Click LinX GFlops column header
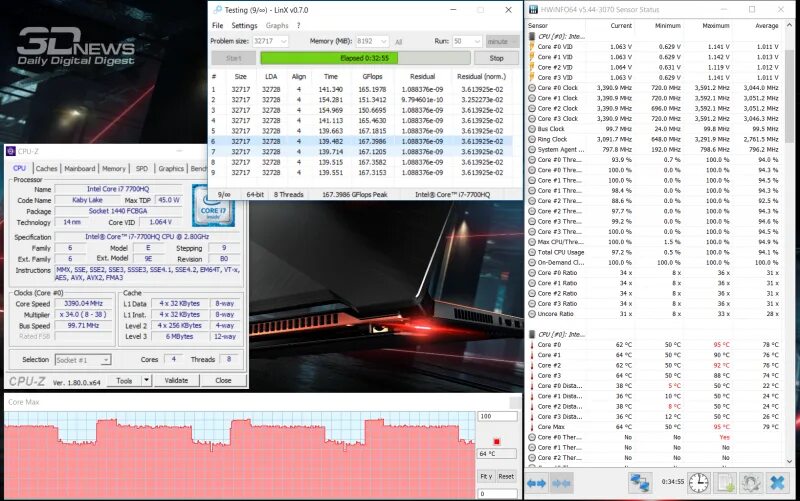The image size is (800, 501). 372,77
